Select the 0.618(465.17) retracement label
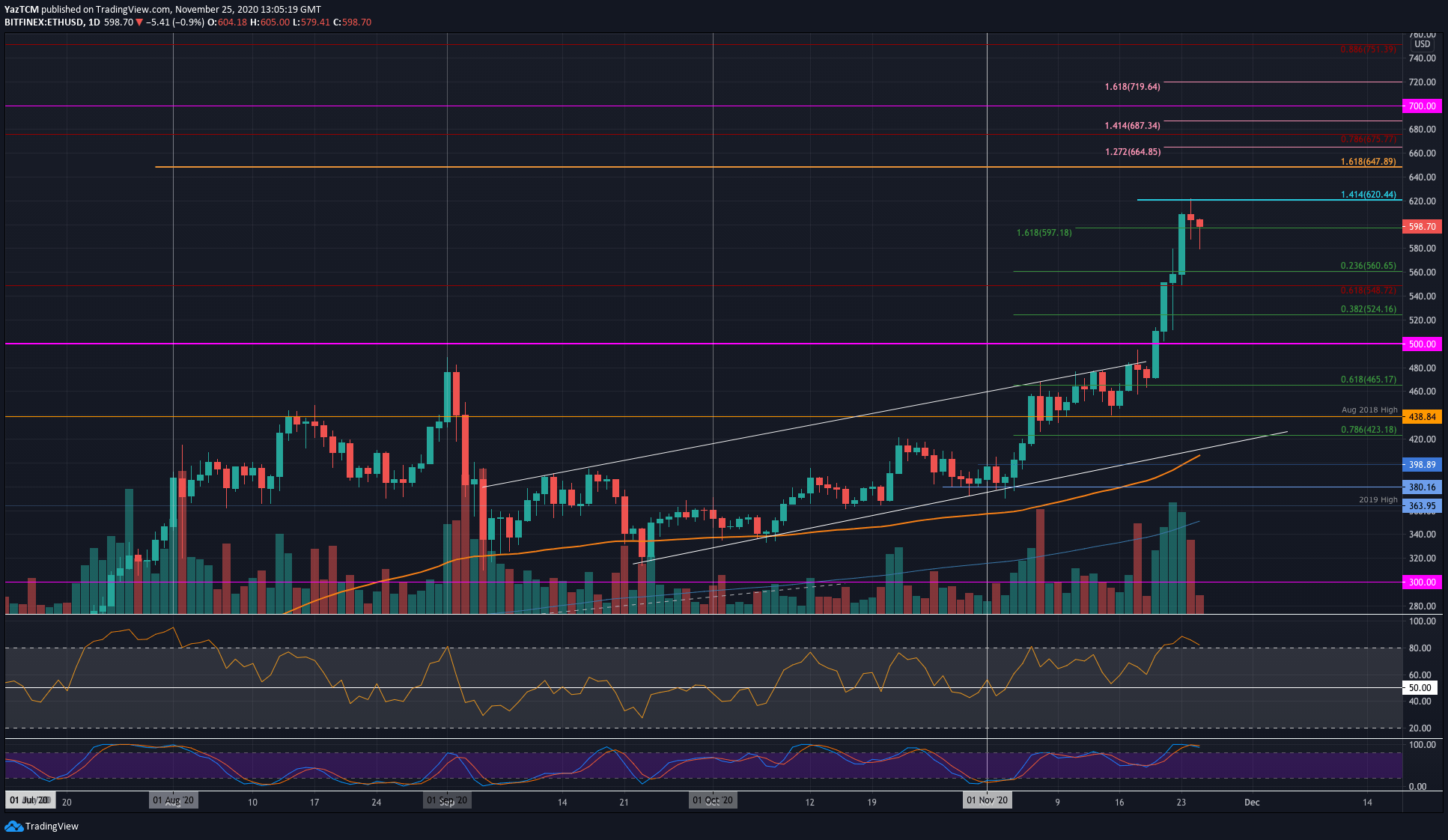The width and height of the screenshot is (1448, 840). pyautogui.click(x=1368, y=380)
